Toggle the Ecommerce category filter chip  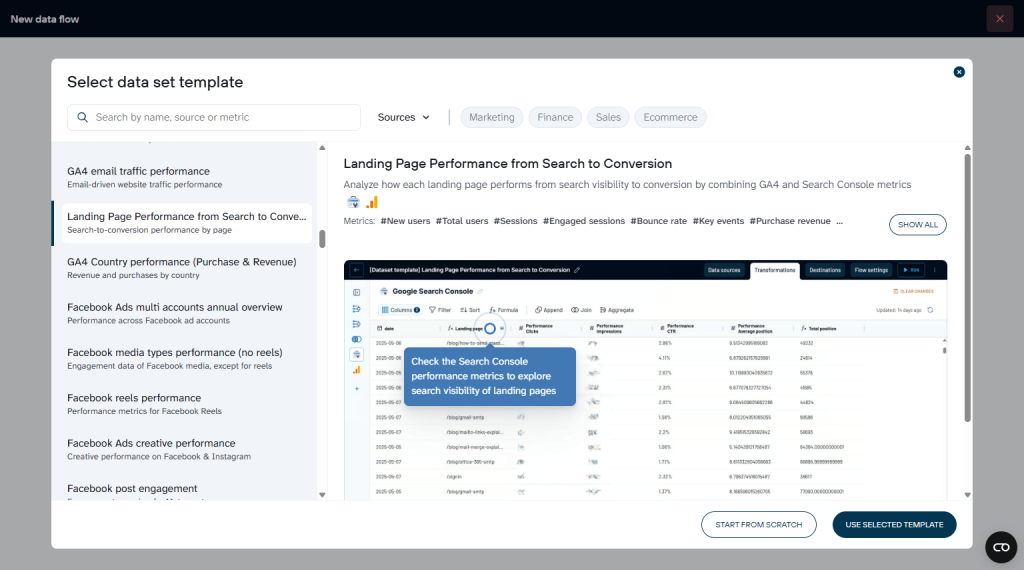(x=670, y=118)
